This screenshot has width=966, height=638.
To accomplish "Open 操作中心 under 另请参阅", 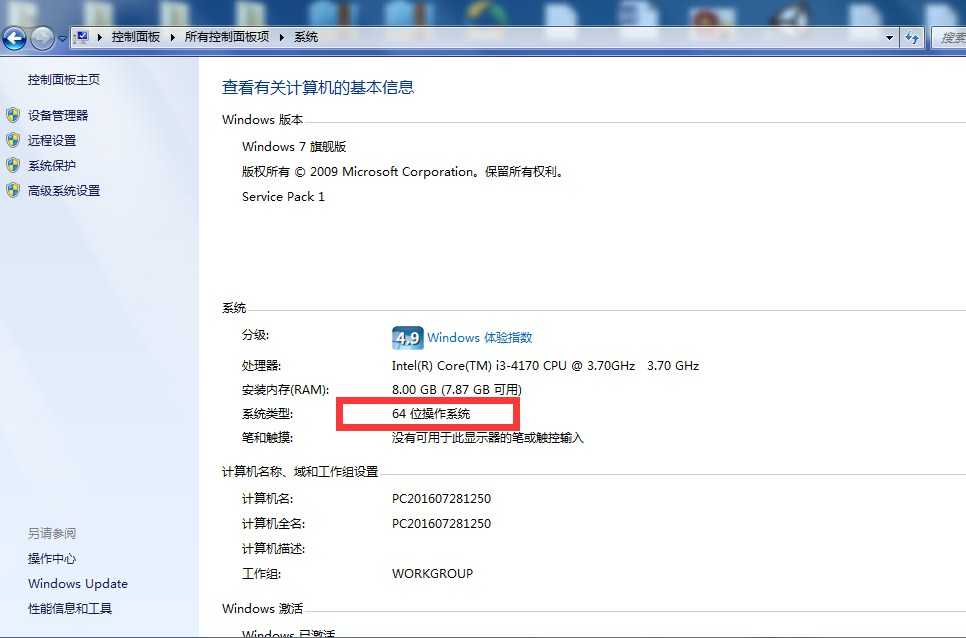I will [52, 559].
